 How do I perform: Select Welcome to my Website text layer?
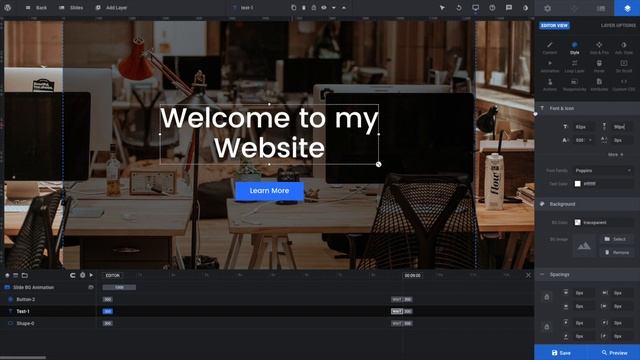pos(269,133)
